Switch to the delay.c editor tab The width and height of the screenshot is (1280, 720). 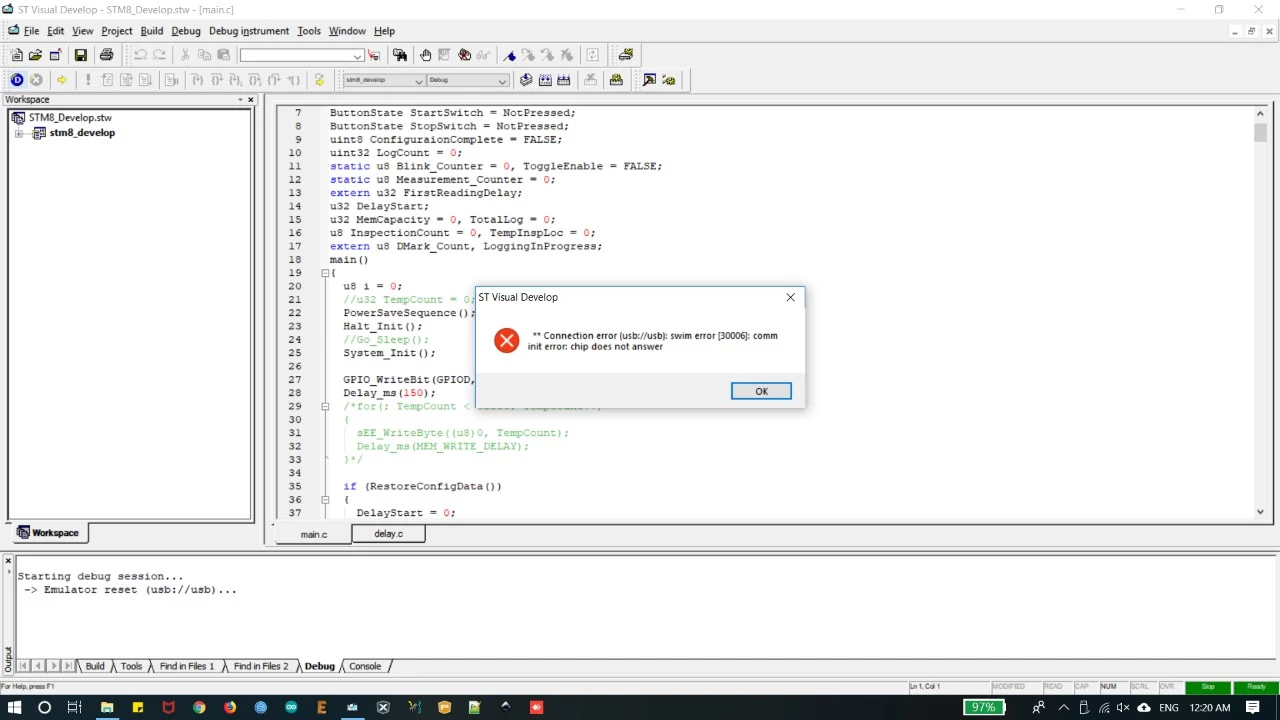click(x=388, y=534)
